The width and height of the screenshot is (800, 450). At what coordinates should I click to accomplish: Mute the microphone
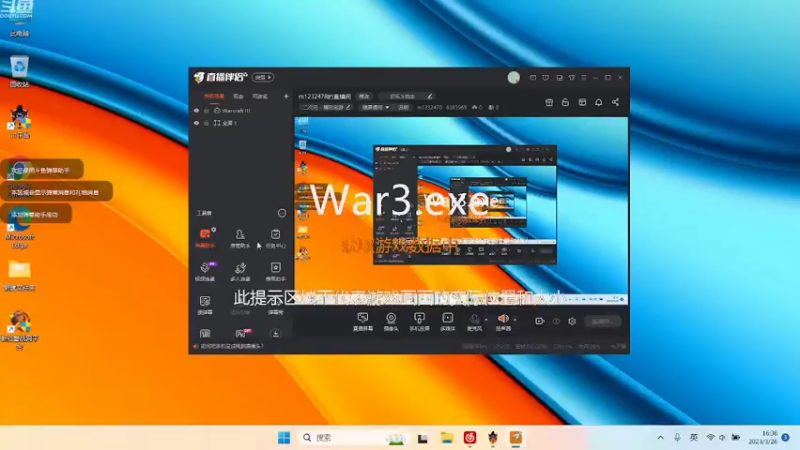tap(474, 322)
